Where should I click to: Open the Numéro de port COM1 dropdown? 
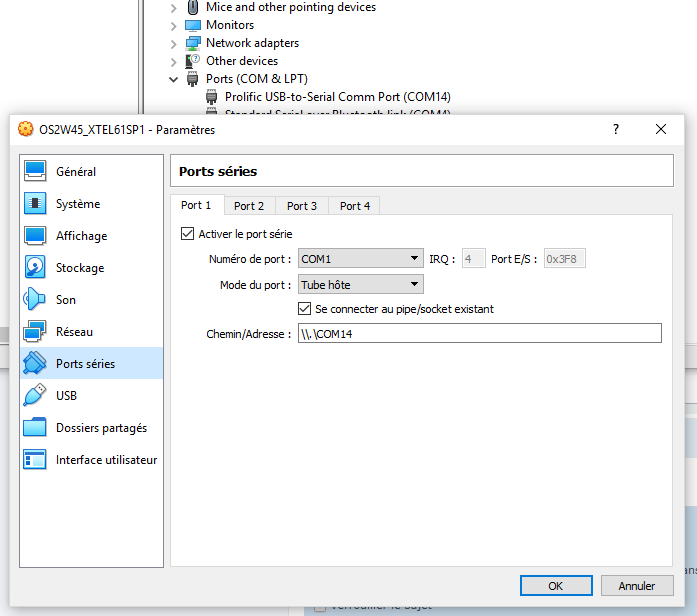pyautogui.click(x=360, y=259)
